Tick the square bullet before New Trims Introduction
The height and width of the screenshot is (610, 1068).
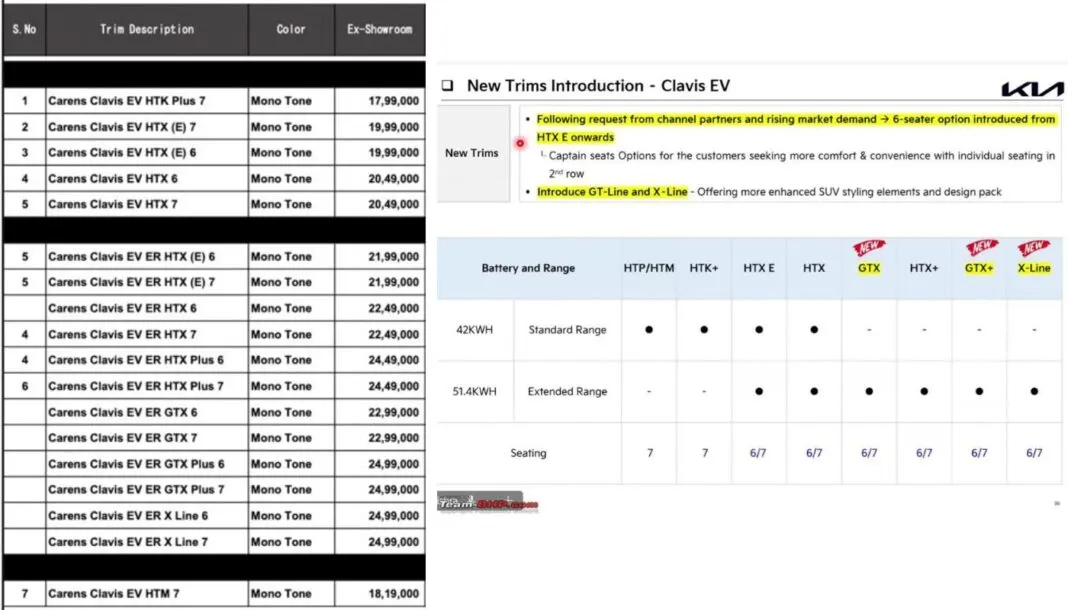(x=447, y=86)
